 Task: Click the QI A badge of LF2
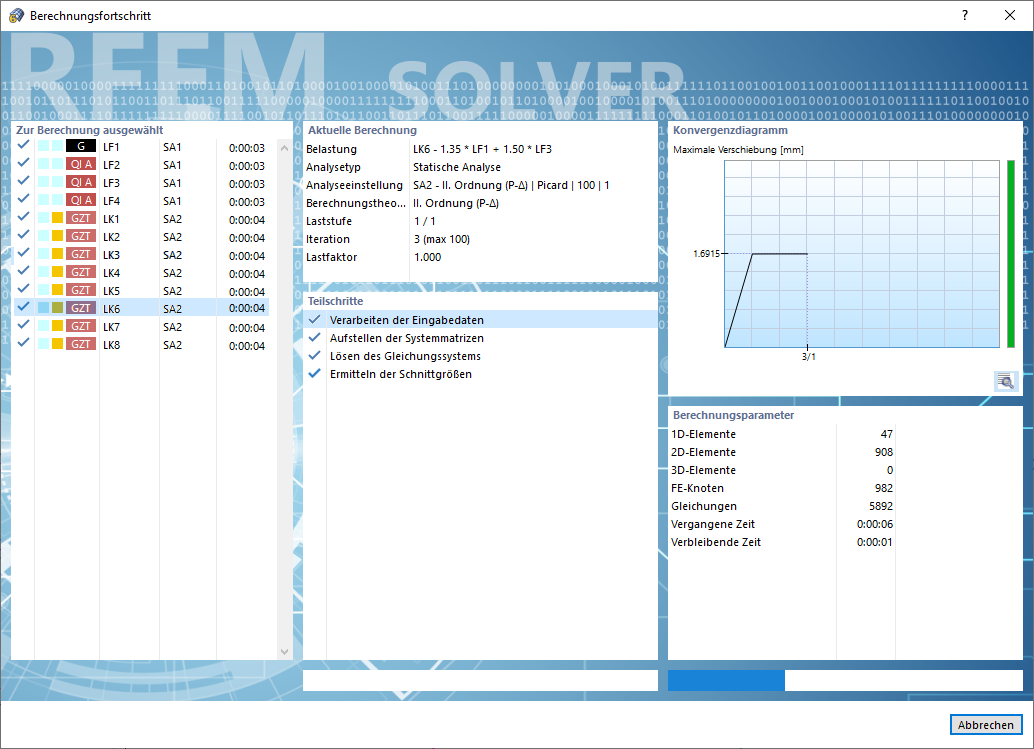coord(80,164)
